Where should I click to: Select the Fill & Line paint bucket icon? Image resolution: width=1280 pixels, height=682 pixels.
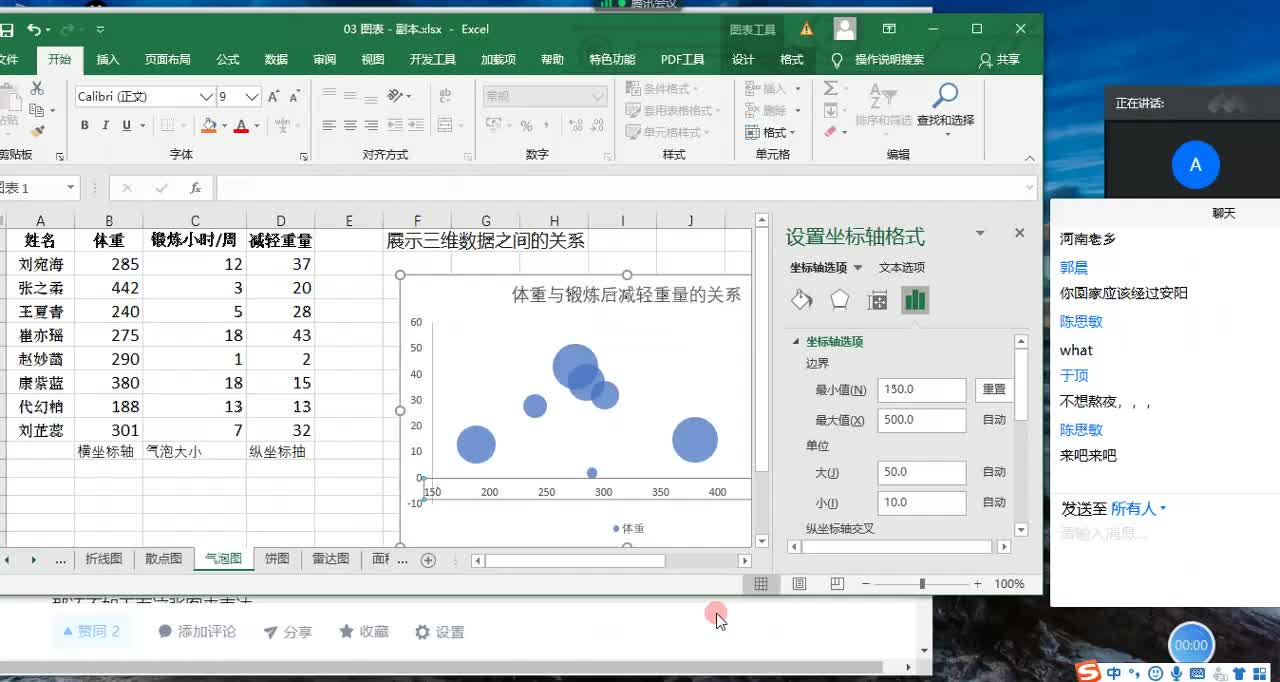click(801, 299)
